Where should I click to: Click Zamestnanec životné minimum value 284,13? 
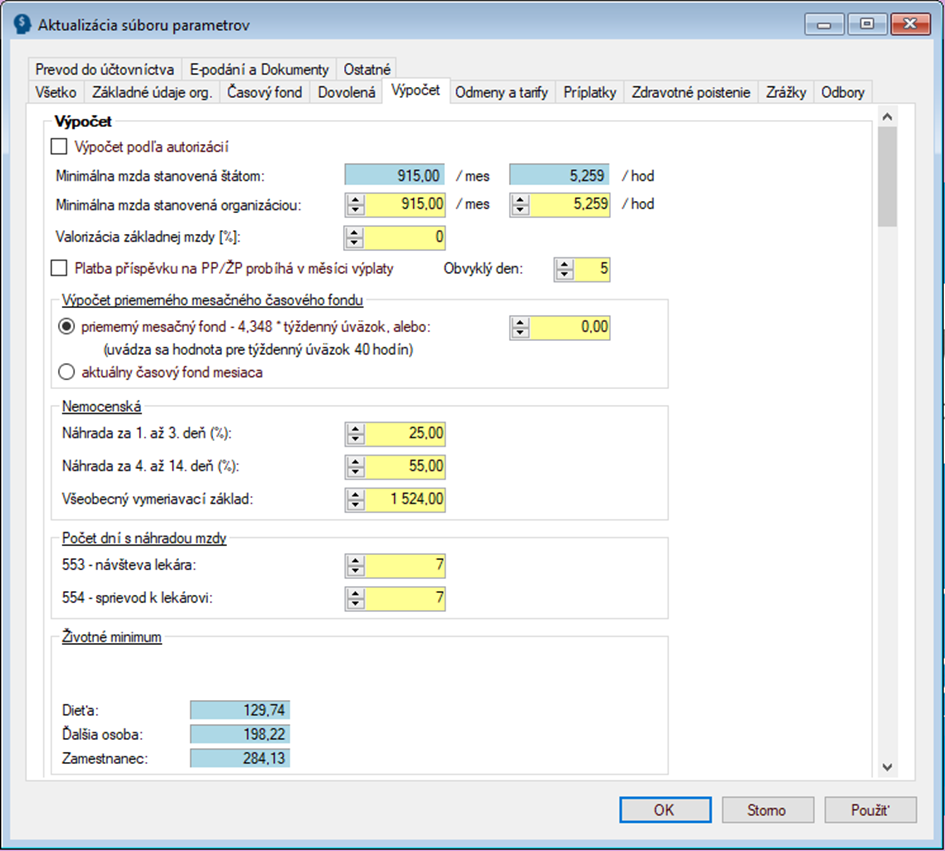coord(240,758)
